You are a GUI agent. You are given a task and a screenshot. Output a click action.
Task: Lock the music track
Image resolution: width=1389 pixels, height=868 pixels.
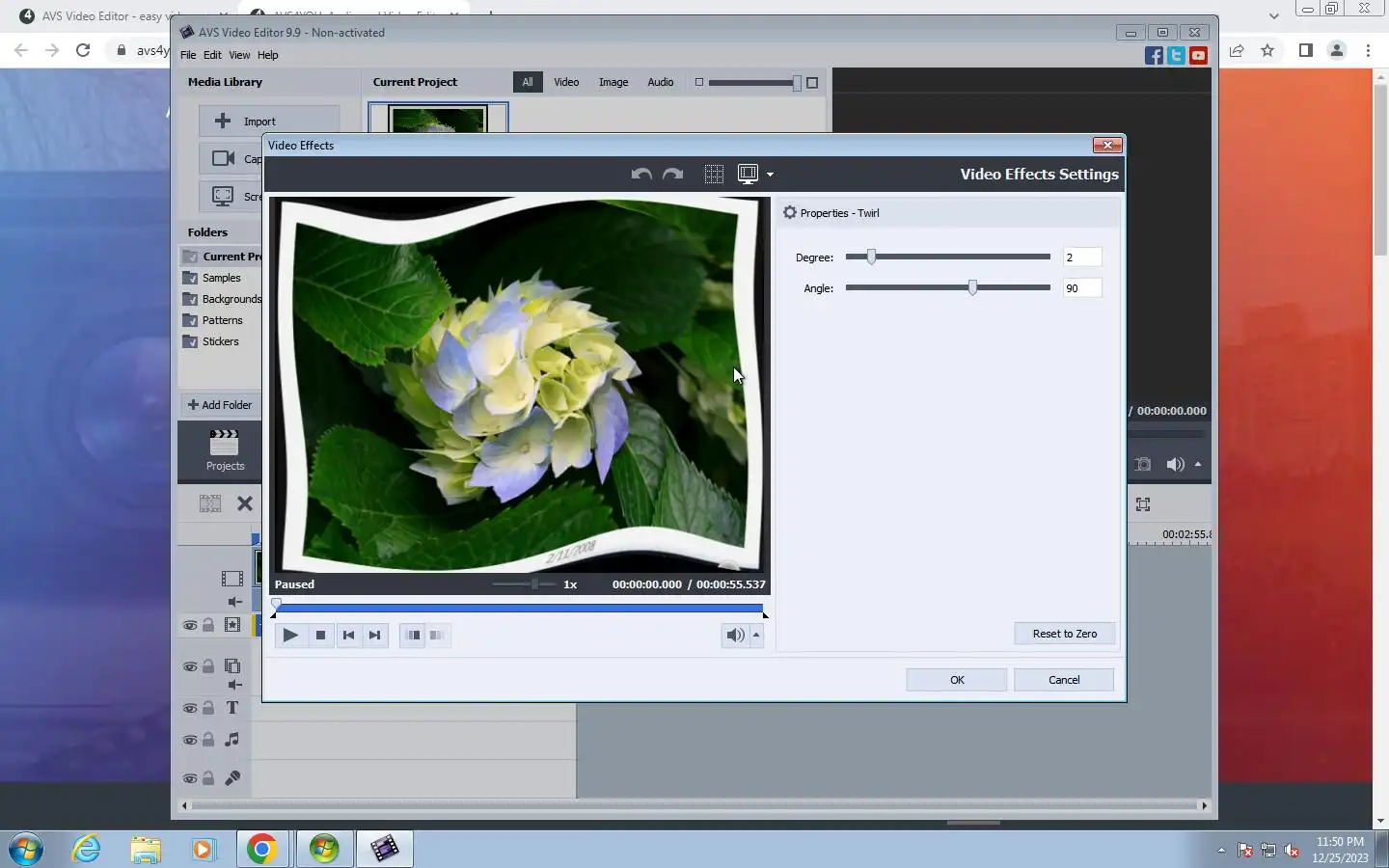[207, 740]
